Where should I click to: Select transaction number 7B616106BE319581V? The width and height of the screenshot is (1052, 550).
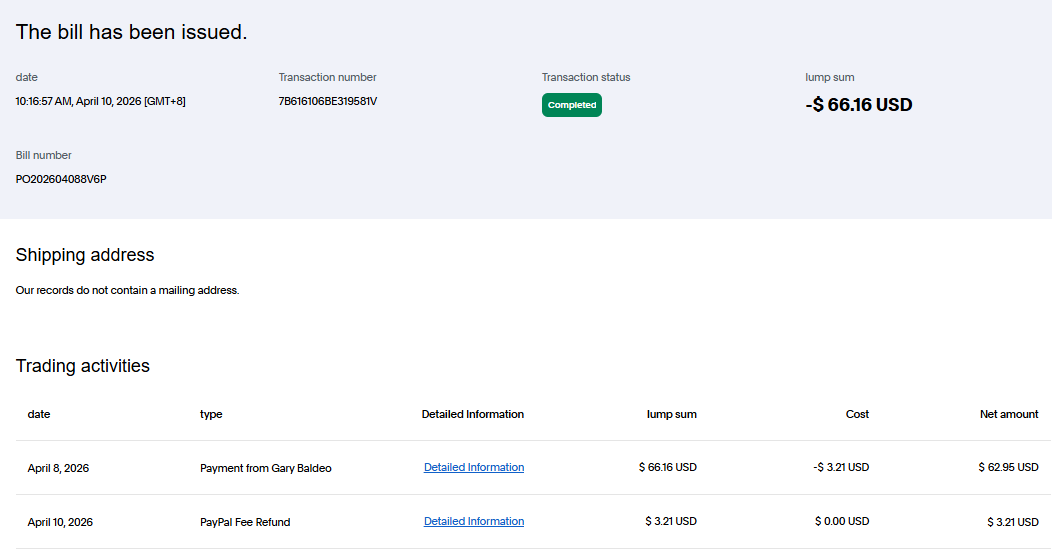327,101
